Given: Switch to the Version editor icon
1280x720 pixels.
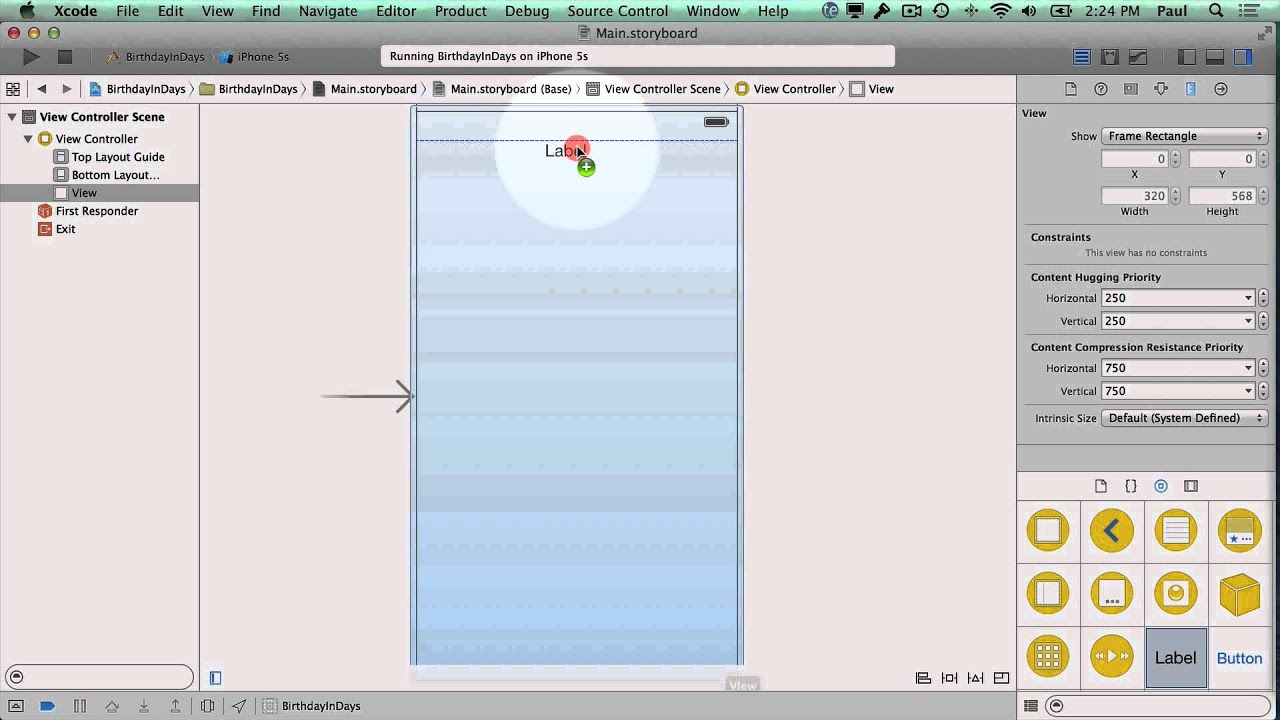Looking at the screenshot, I should pyautogui.click(x=1138, y=57).
